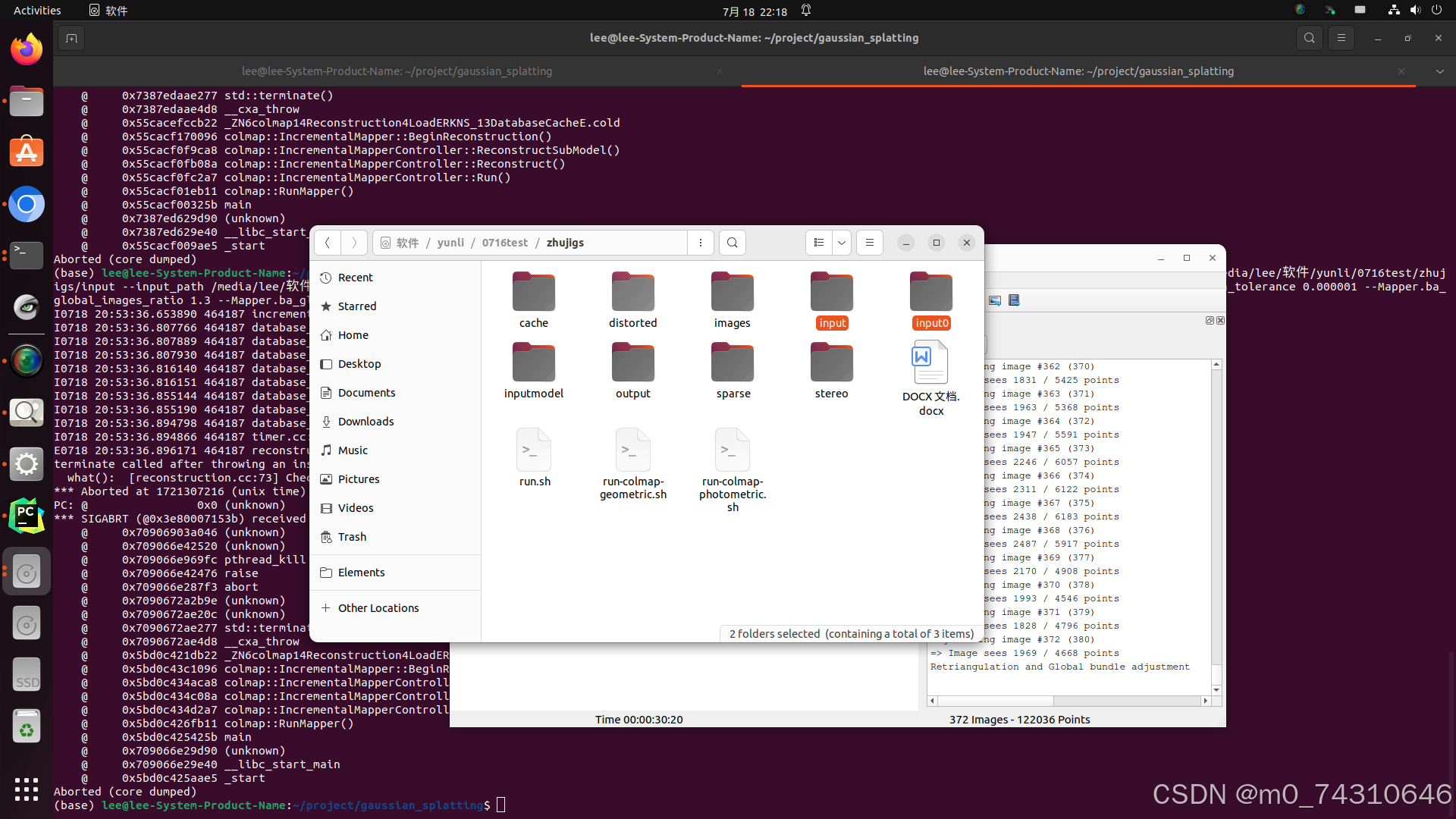Click the 0716test path breadcrumb
The height and width of the screenshot is (819, 1456).
tap(504, 243)
